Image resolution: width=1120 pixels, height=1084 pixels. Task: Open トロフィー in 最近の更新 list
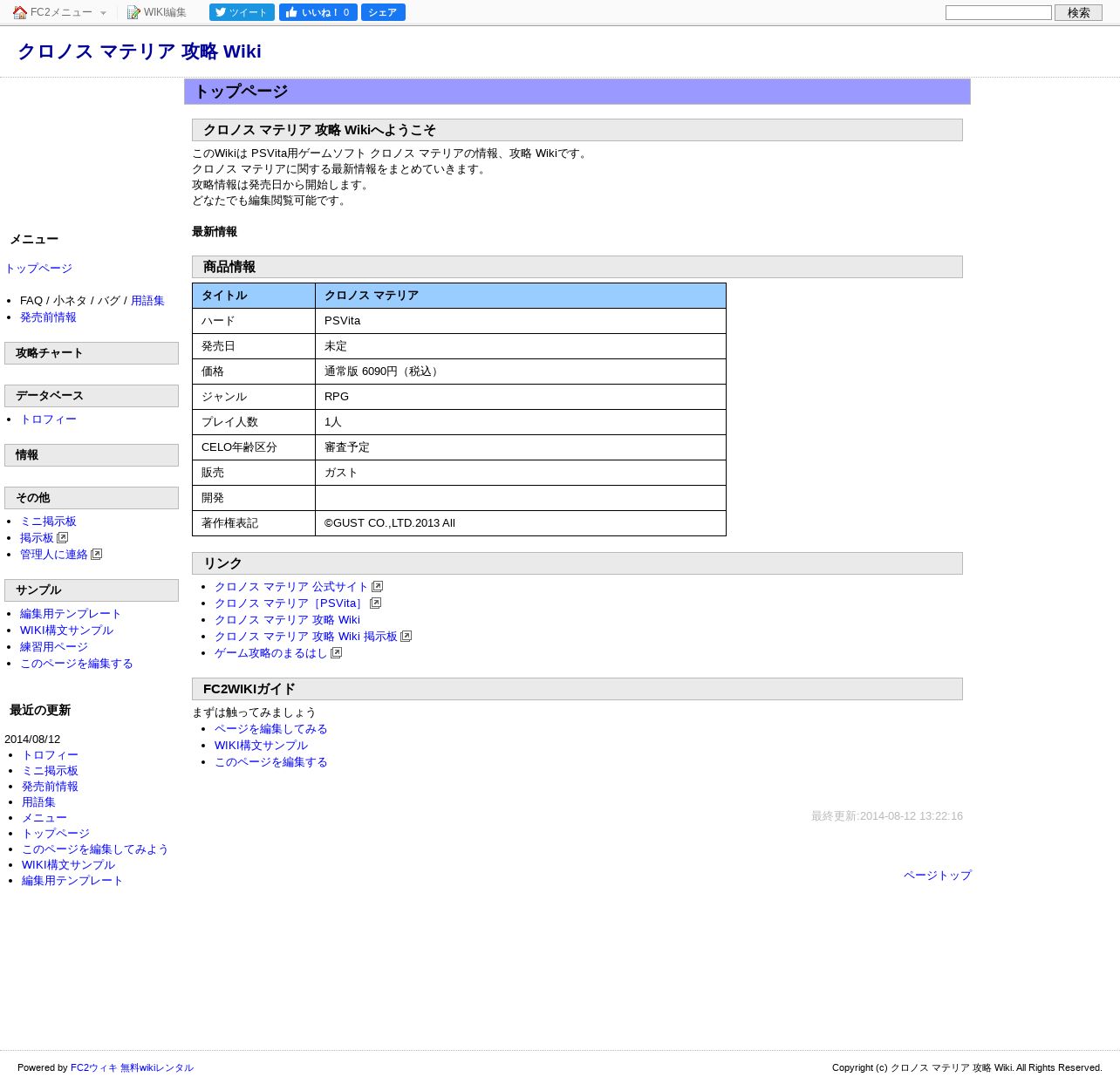point(50,755)
